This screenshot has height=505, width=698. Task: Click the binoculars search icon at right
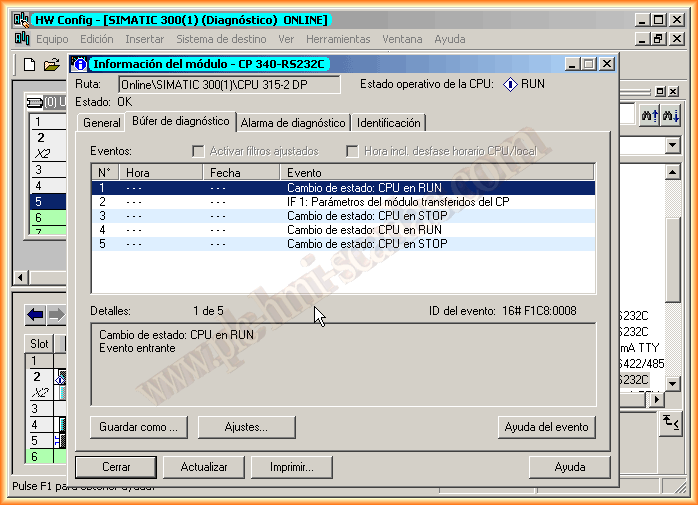tap(650, 116)
